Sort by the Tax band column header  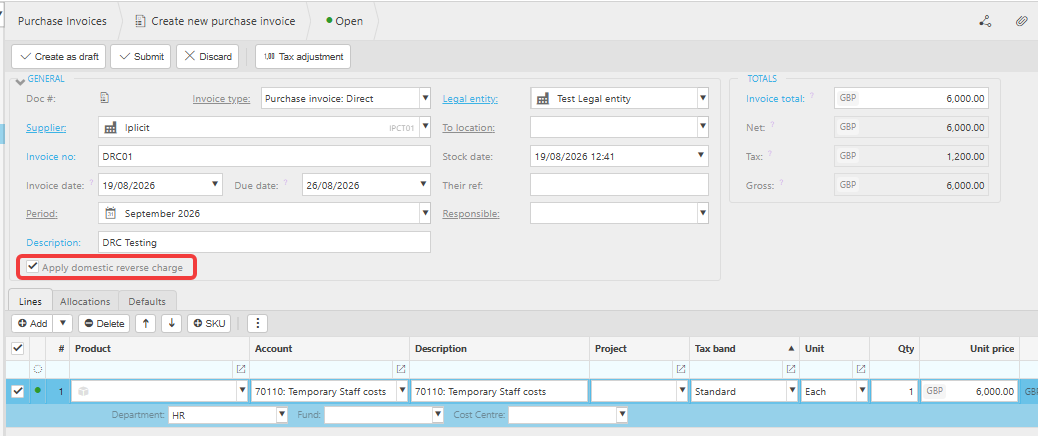pyautogui.click(x=744, y=349)
